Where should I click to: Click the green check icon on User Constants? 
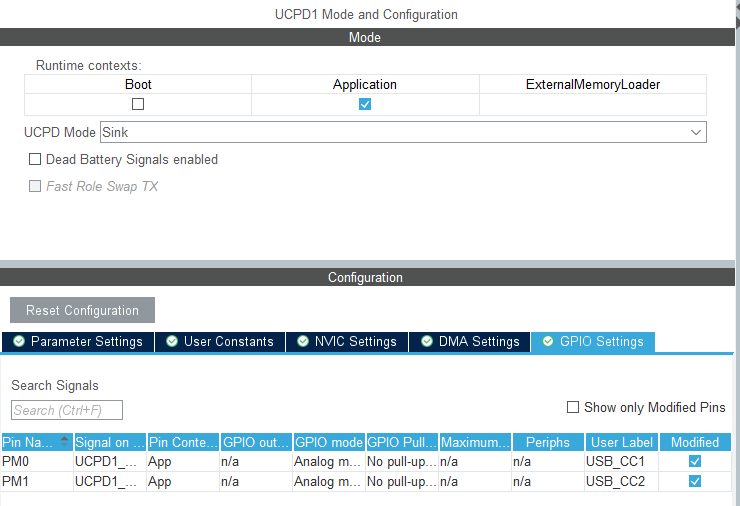click(172, 342)
